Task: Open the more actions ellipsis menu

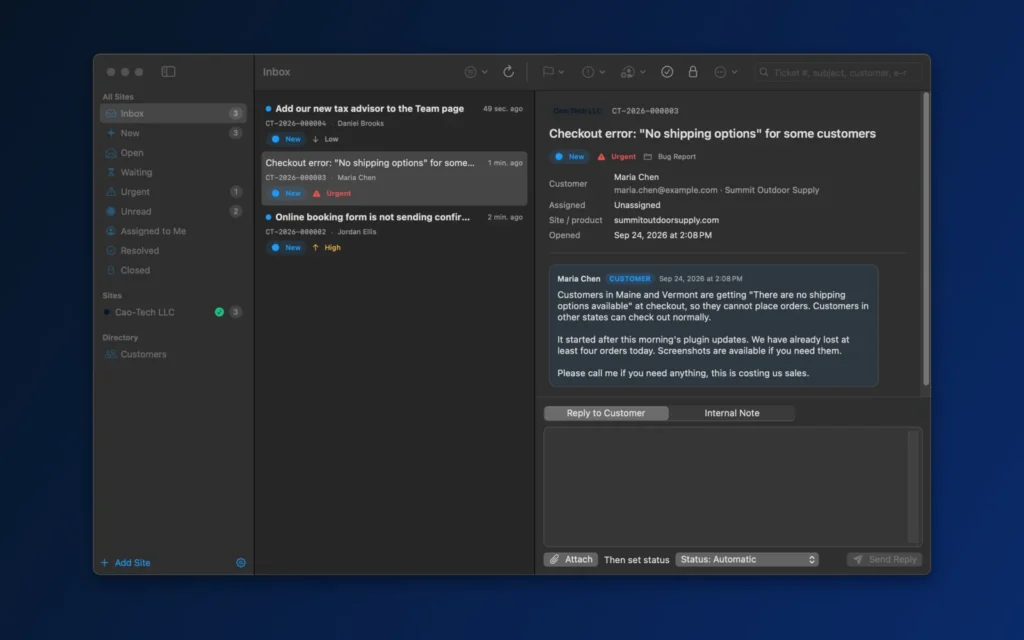Action: point(726,72)
